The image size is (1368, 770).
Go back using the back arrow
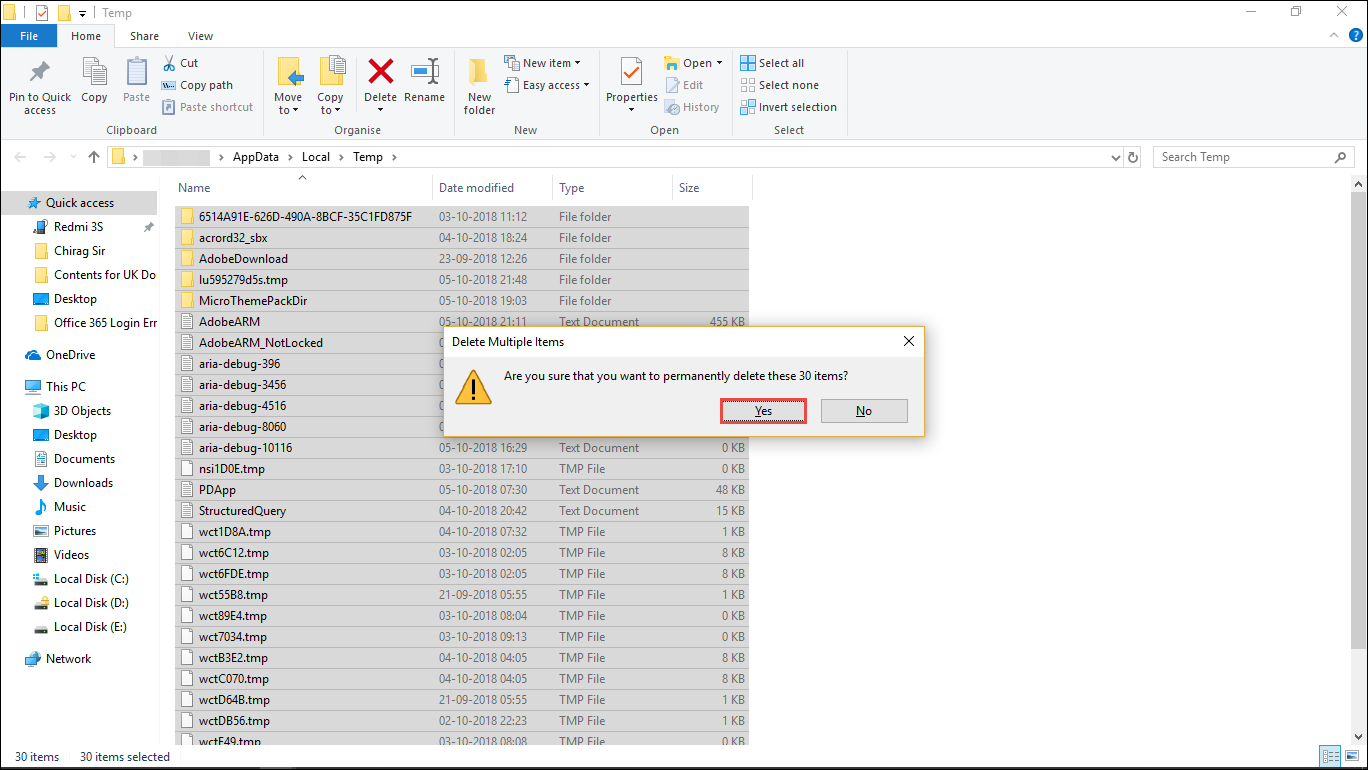click(21, 157)
